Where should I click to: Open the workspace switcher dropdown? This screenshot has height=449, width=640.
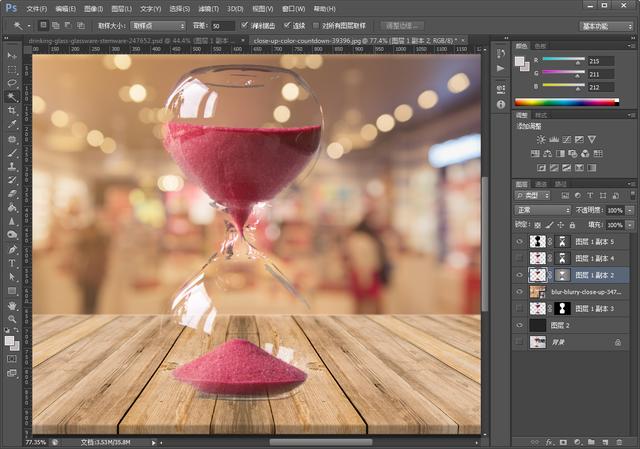(x=606, y=26)
